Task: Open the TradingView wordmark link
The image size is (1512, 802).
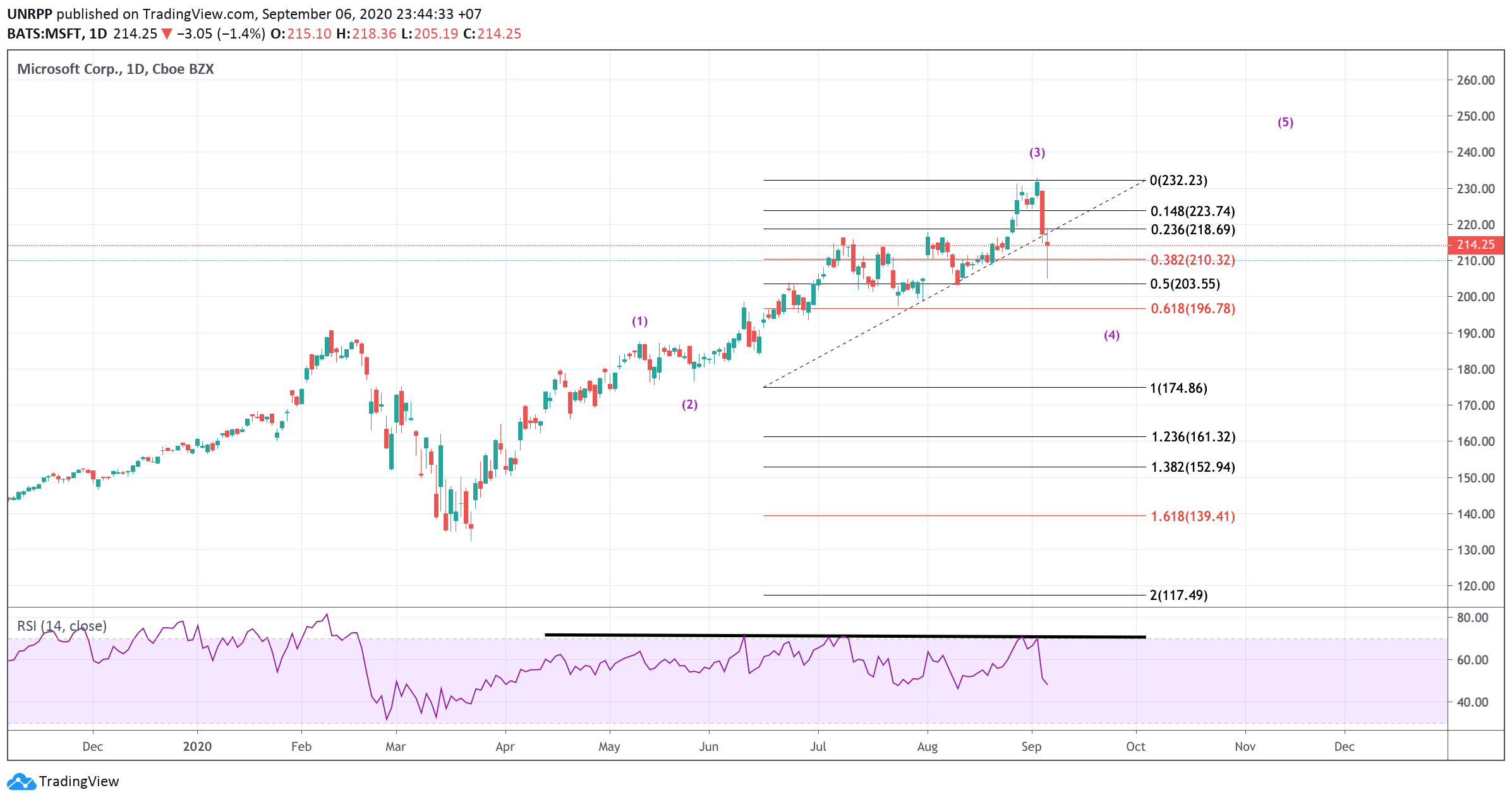Action: [79, 782]
